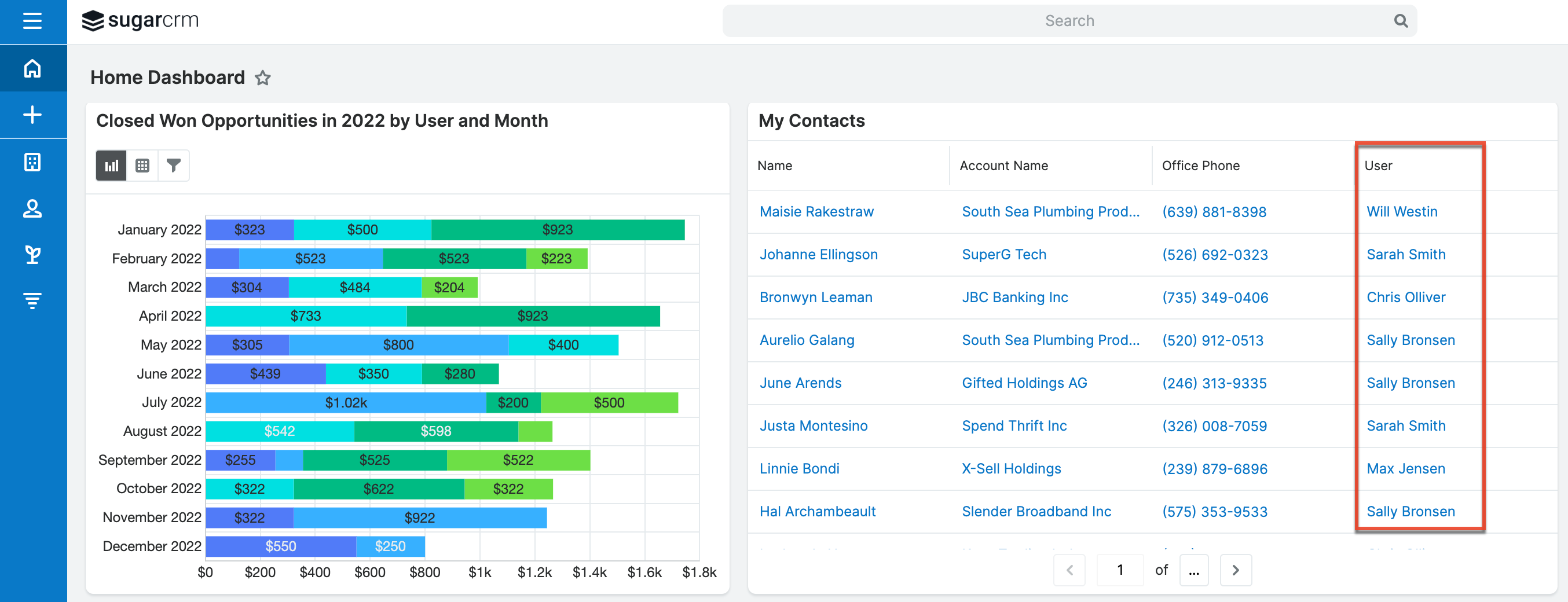Click the phone number (639) 881-8398
This screenshot has width=1568, height=602.
coord(1214,212)
